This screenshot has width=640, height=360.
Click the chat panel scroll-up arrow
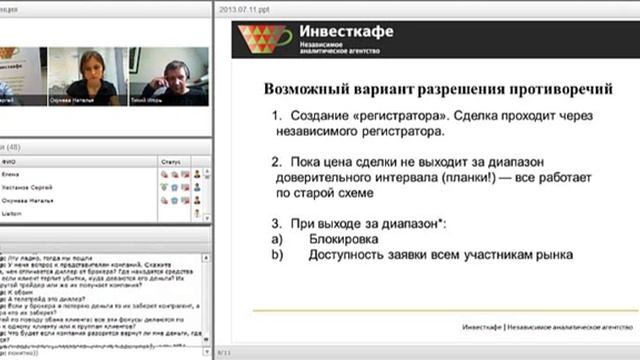click(x=206, y=258)
